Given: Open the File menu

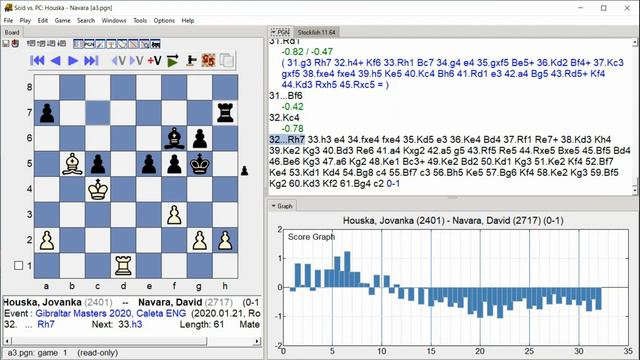Looking at the screenshot, I should pos(8,20).
